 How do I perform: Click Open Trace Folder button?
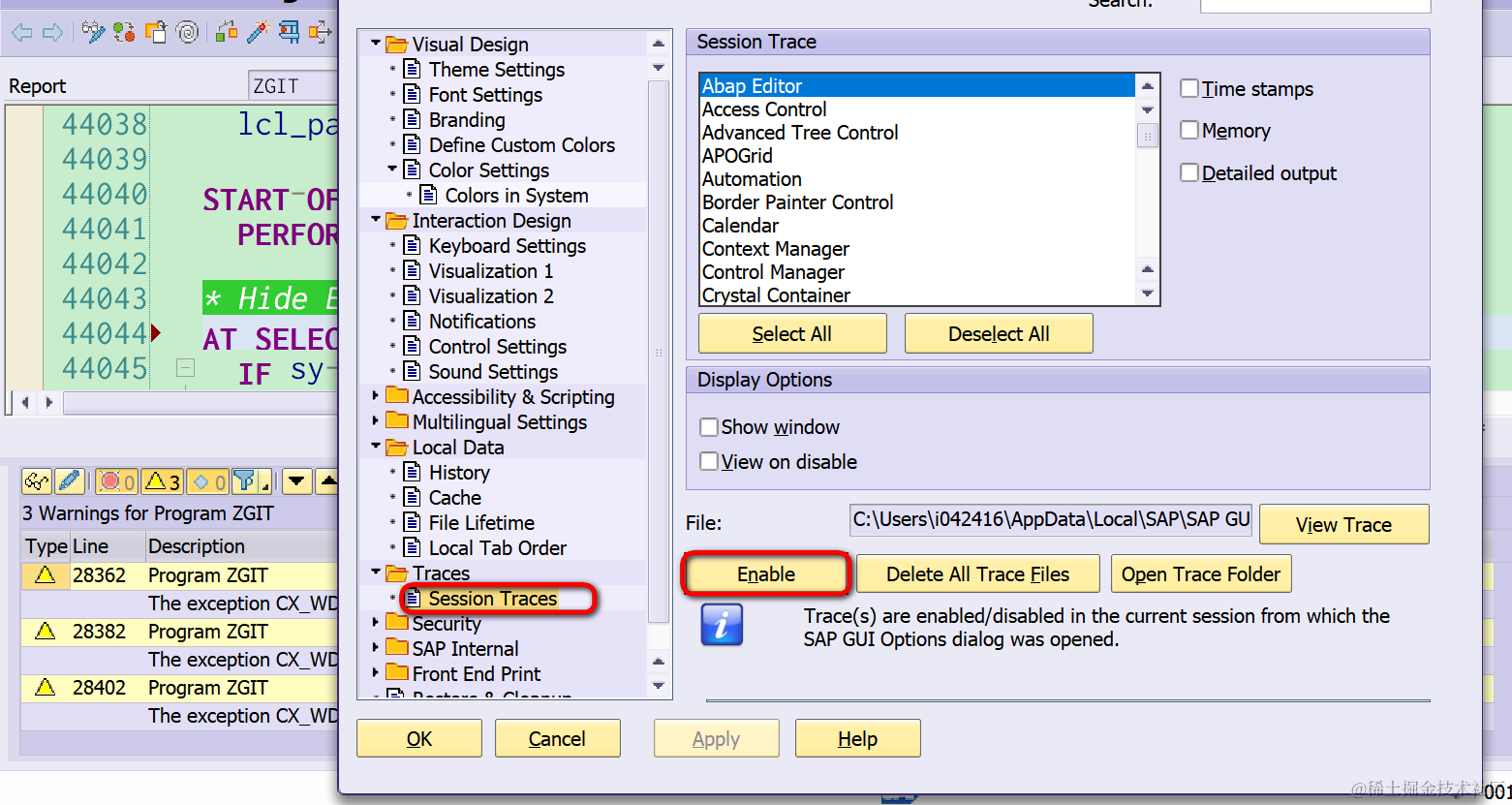point(1201,574)
